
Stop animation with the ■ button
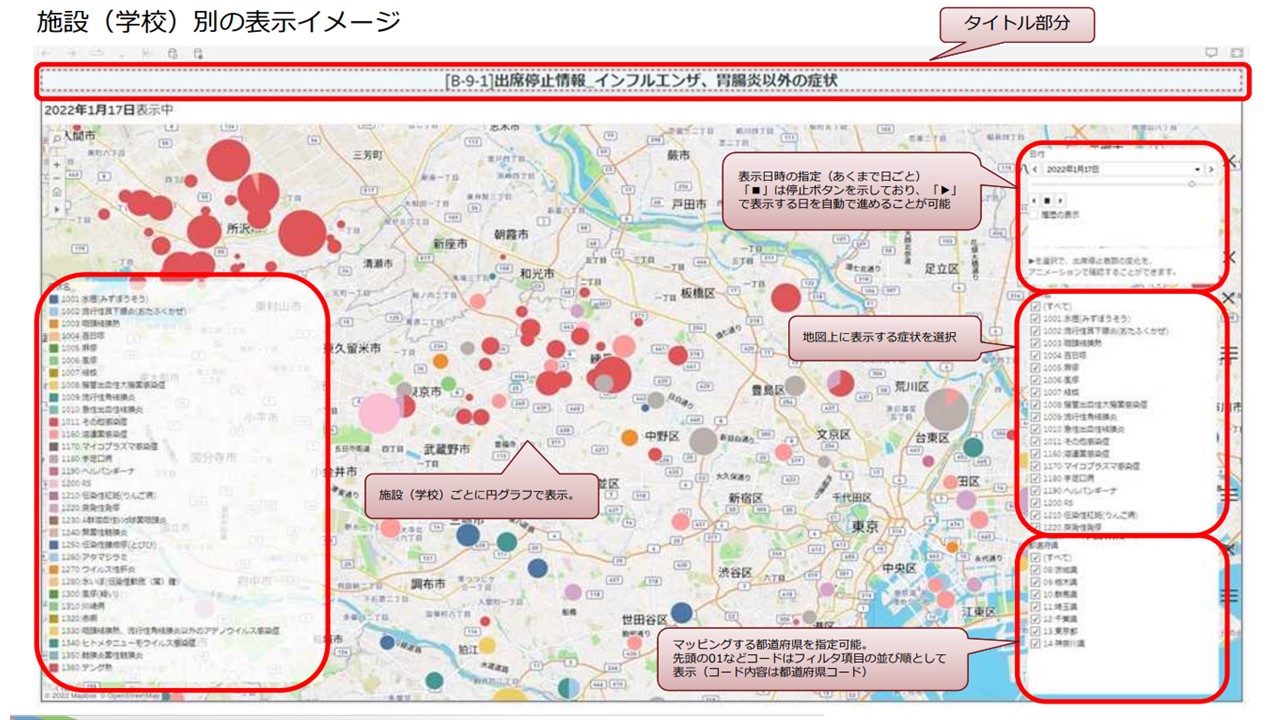tap(1046, 200)
